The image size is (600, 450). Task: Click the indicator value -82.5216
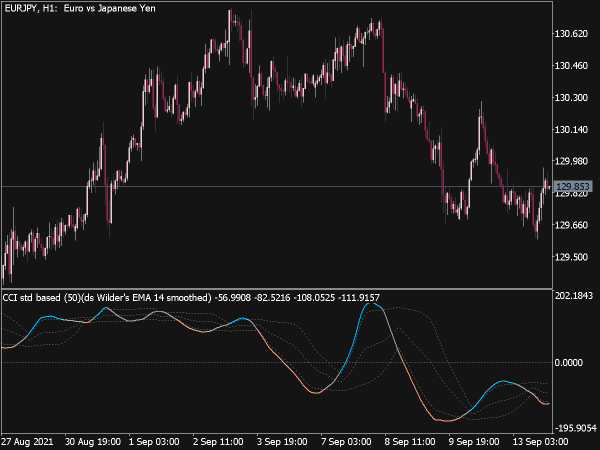click(272, 298)
